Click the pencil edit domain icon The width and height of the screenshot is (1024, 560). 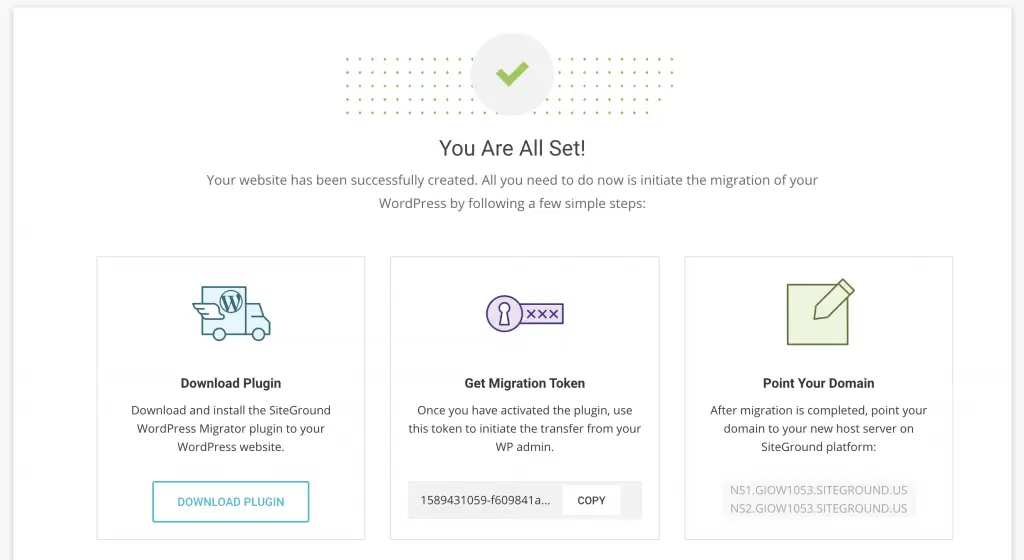pyautogui.click(x=819, y=312)
